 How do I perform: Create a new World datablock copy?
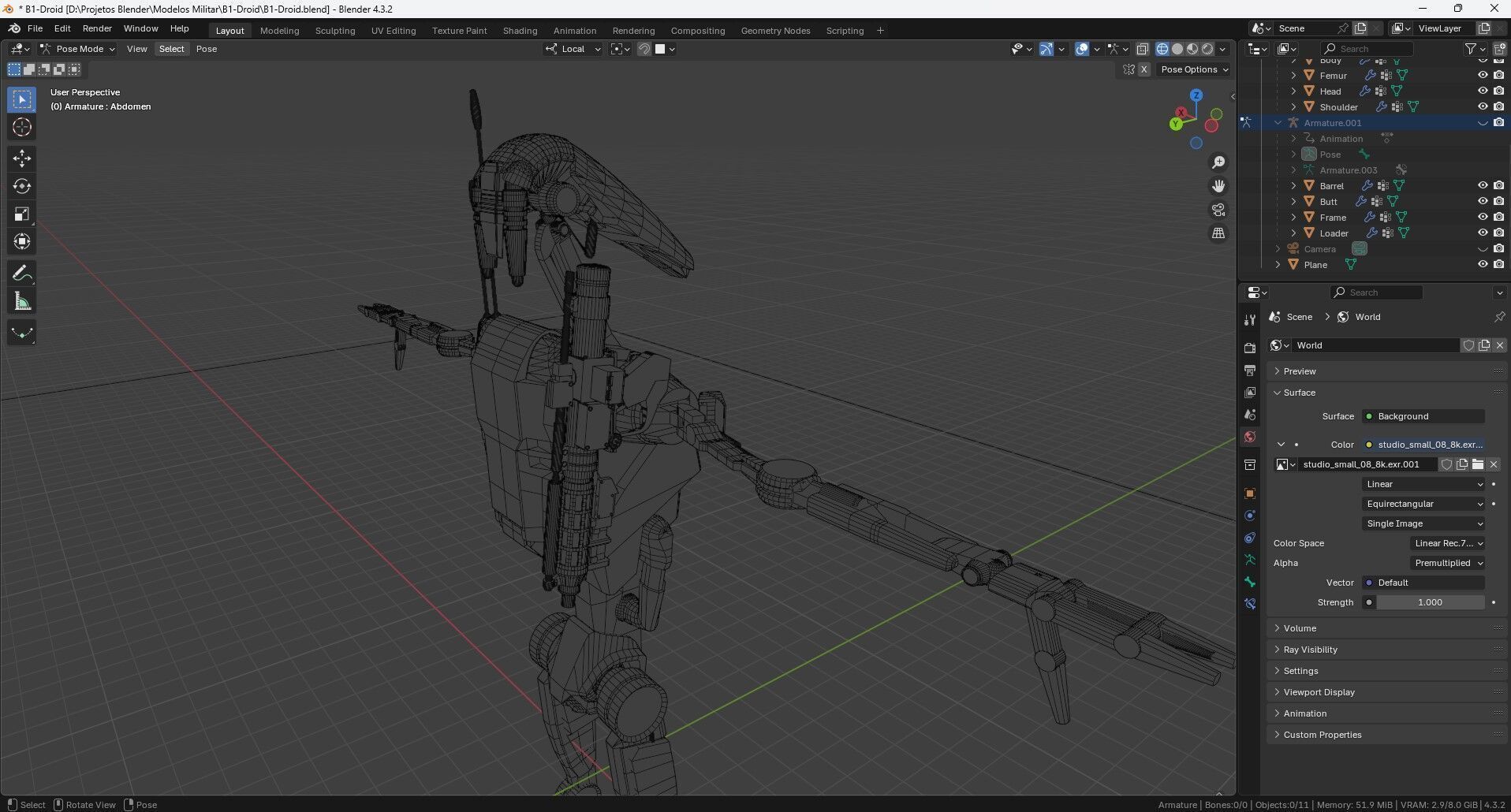1483,345
